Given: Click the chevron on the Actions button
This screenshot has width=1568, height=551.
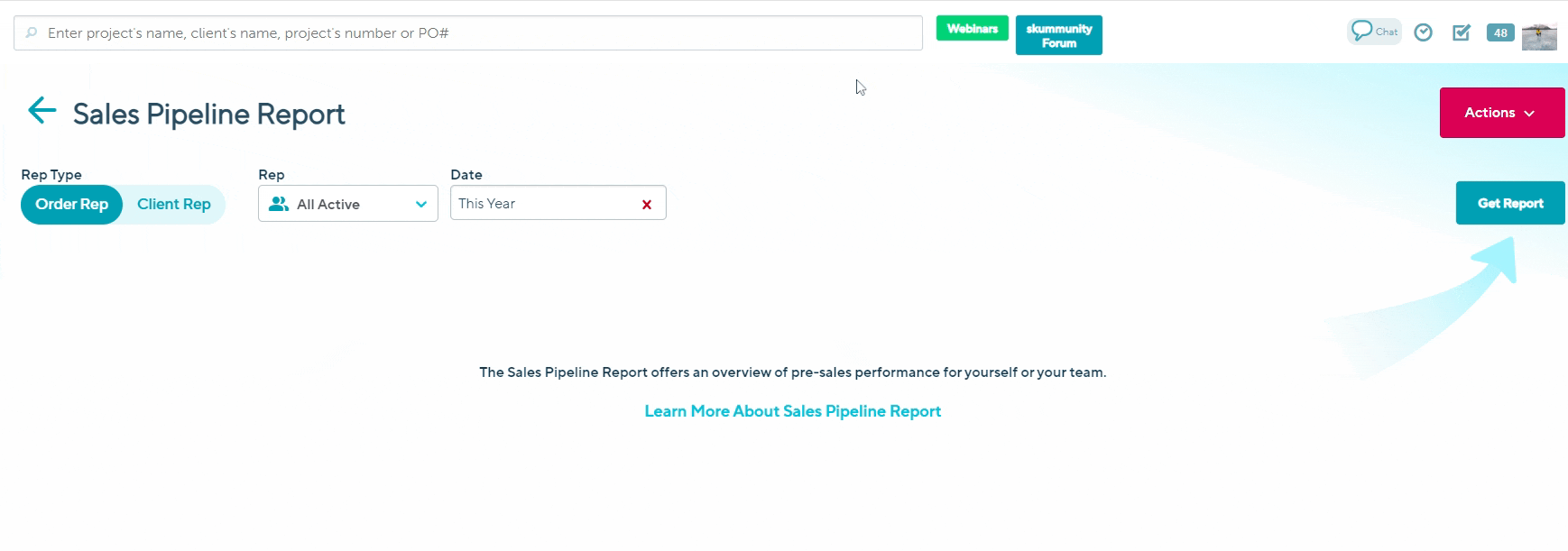Looking at the screenshot, I should (x=1529, y=114).
